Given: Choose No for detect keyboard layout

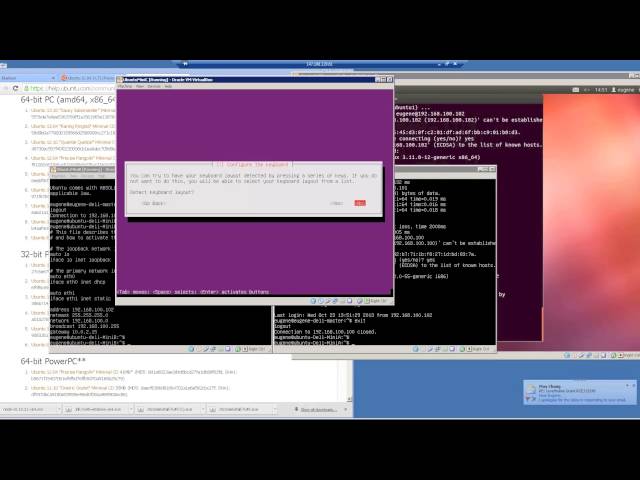Looking at the screenshot, I should point(337,203).
